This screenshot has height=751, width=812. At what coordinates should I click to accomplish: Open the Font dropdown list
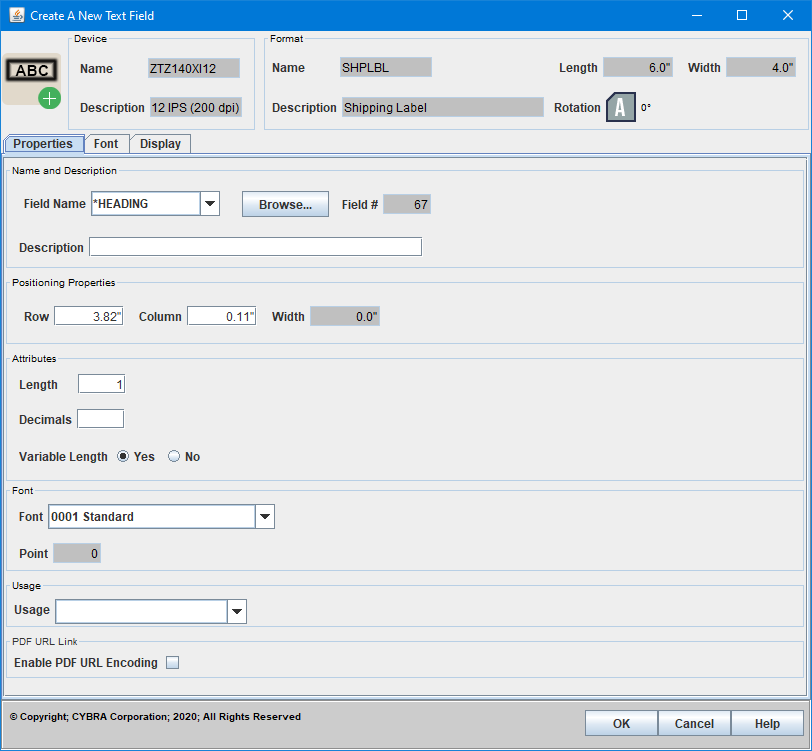click(x=265, y=517)
